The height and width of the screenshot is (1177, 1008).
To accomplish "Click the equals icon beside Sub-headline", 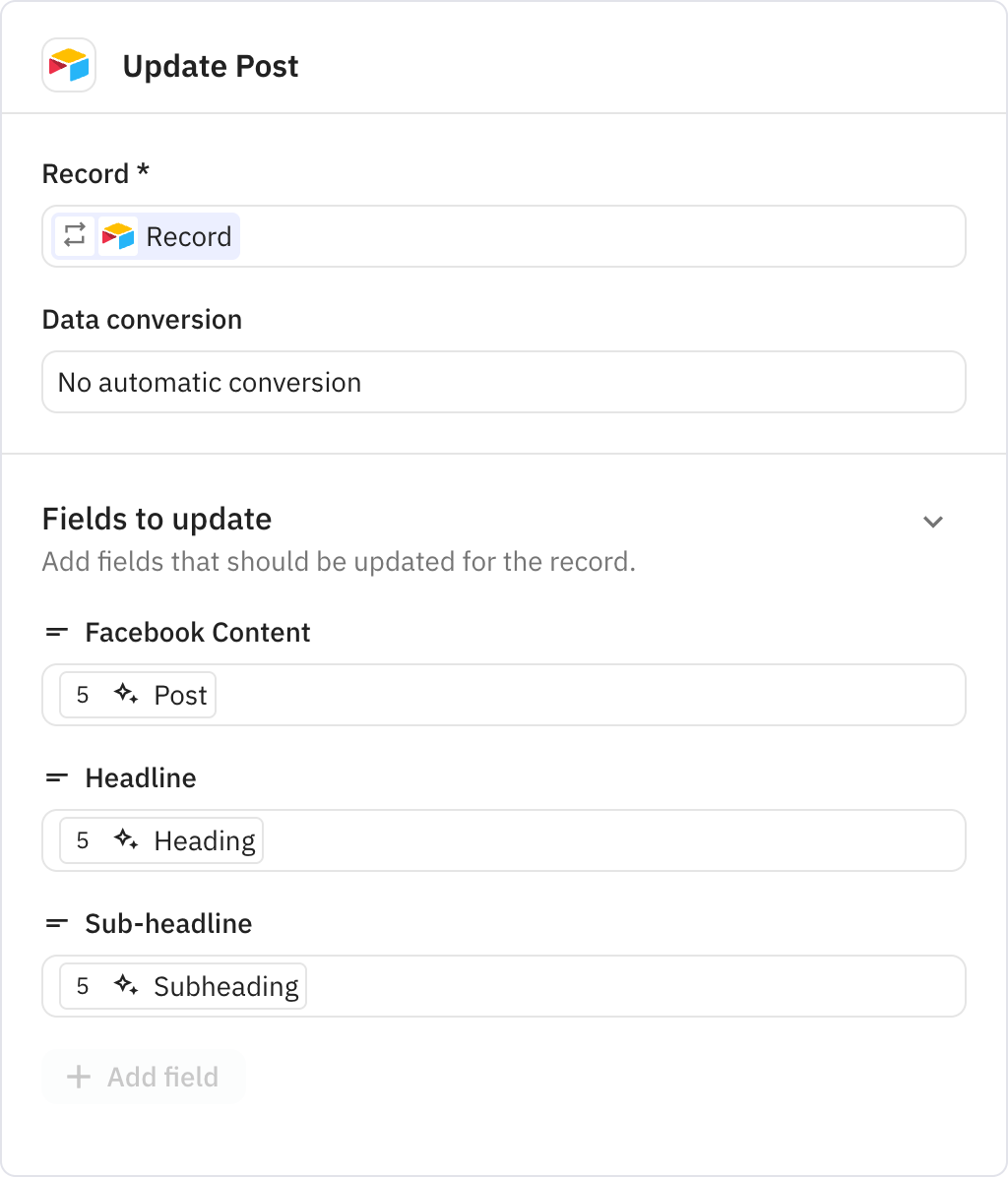I will click(56, 923).
